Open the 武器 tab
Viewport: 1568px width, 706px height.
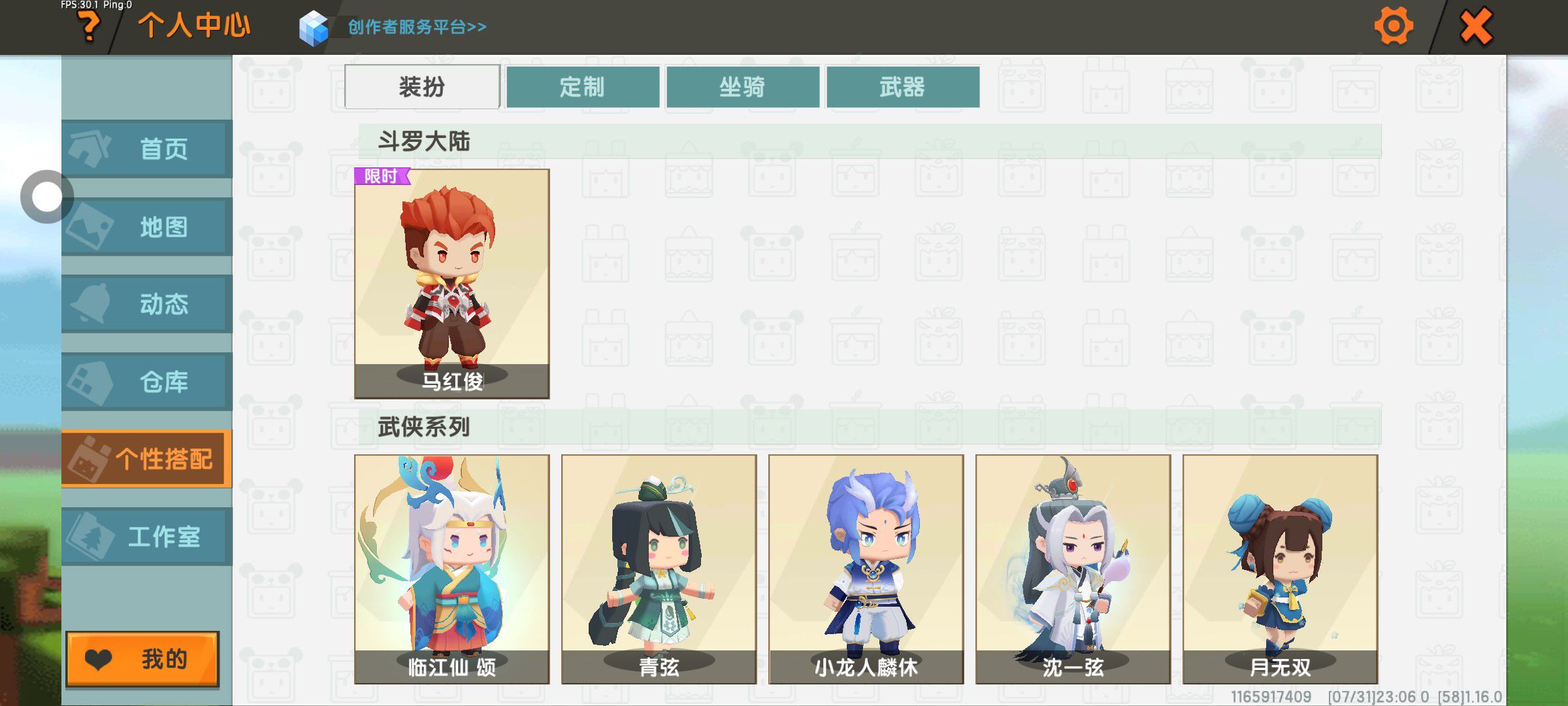click(903, 86)
